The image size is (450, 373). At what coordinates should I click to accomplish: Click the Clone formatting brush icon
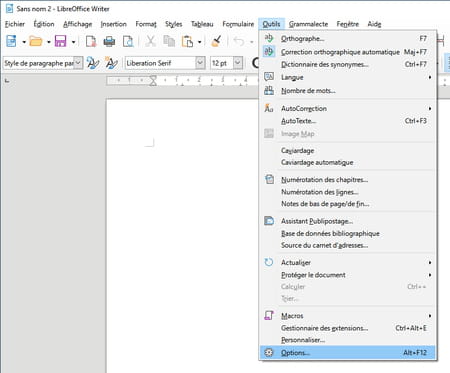tap(217, 41)
